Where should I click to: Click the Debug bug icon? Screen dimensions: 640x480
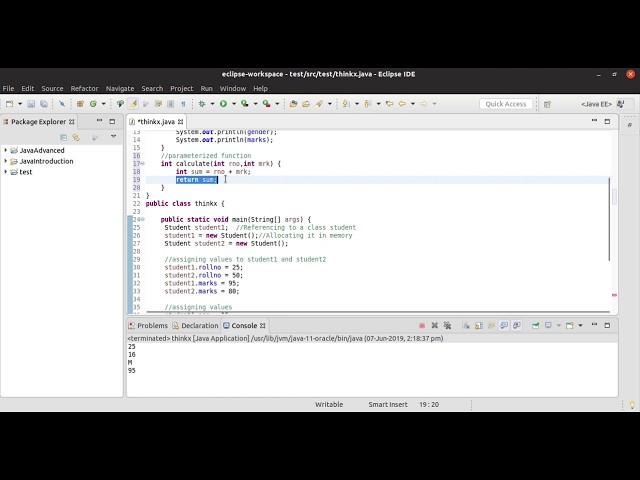(202, 104)
